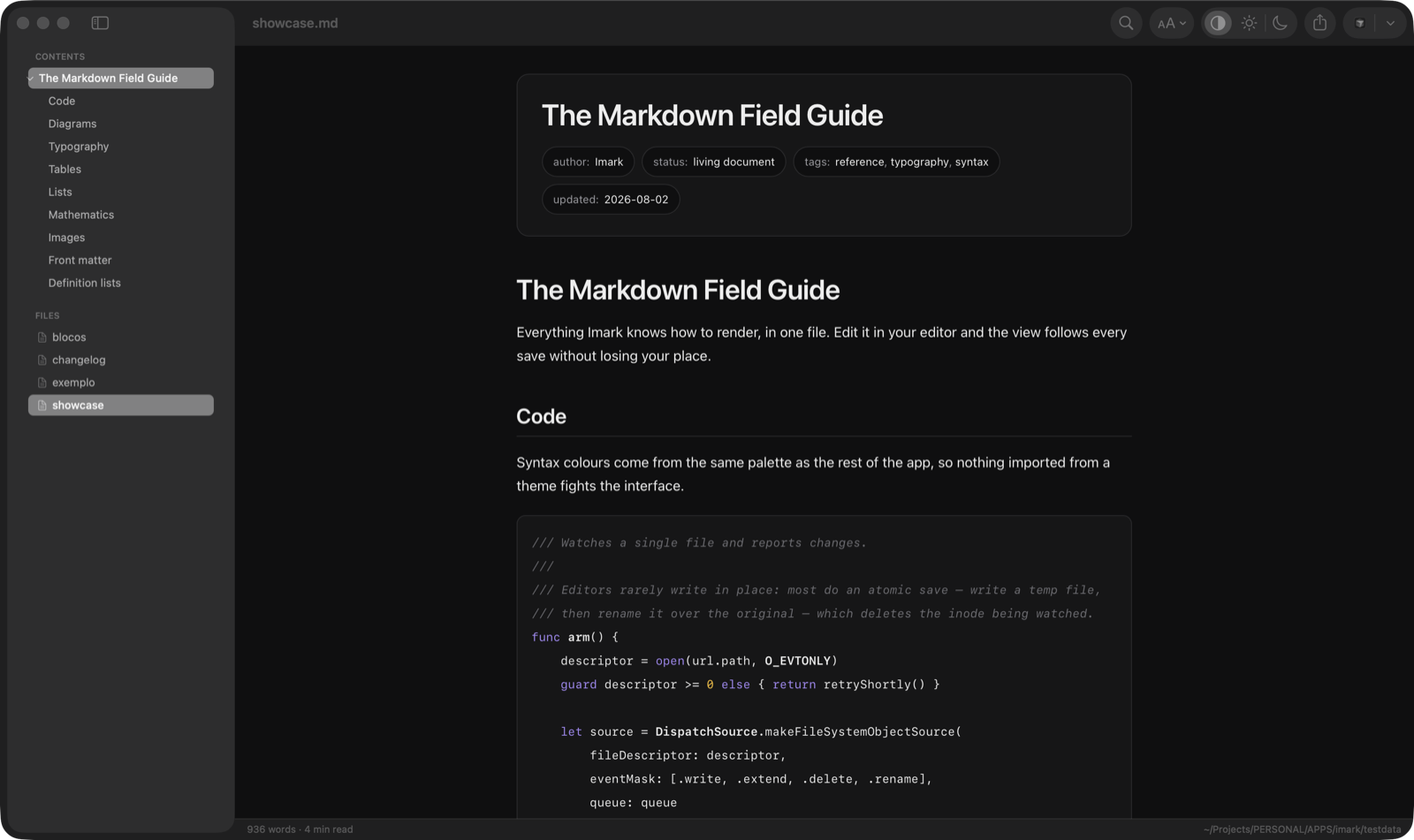
Task: Click the CONTENTS sidebar section header
Action: point(60,57)
